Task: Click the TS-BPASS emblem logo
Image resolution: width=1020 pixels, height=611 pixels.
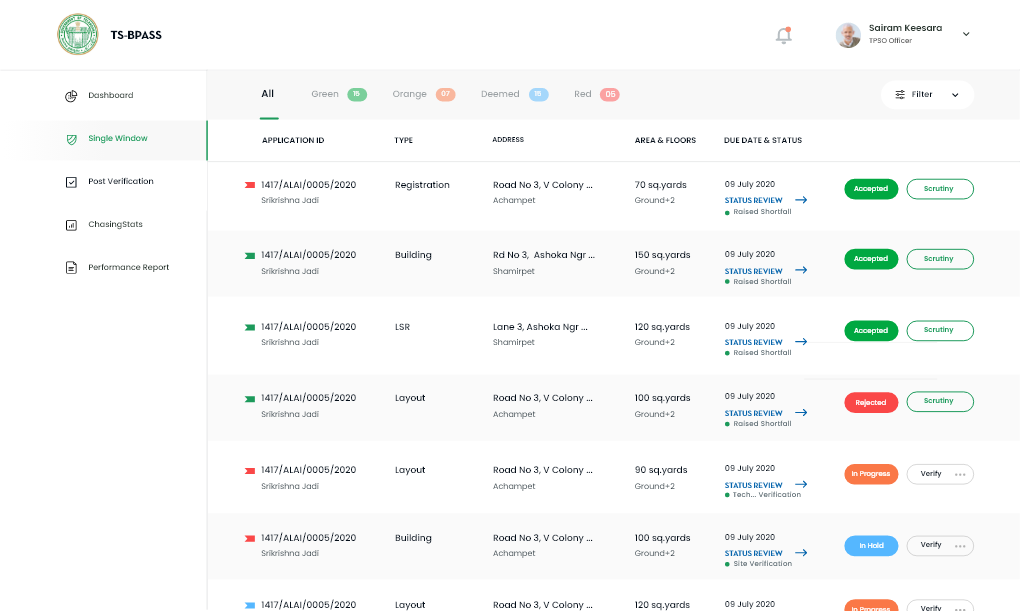Action: click(78, 35)
